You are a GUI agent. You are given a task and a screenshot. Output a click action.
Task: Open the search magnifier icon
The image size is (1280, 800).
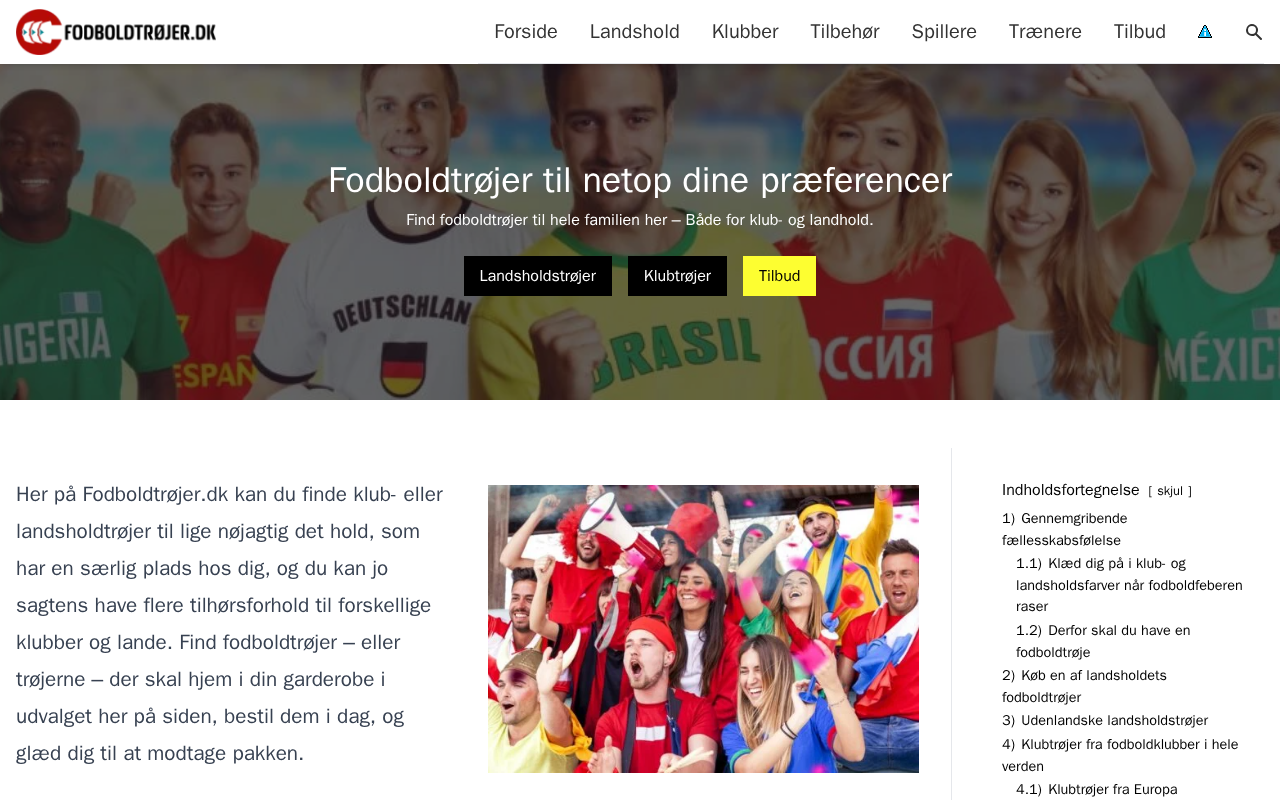click(1254, 32)
